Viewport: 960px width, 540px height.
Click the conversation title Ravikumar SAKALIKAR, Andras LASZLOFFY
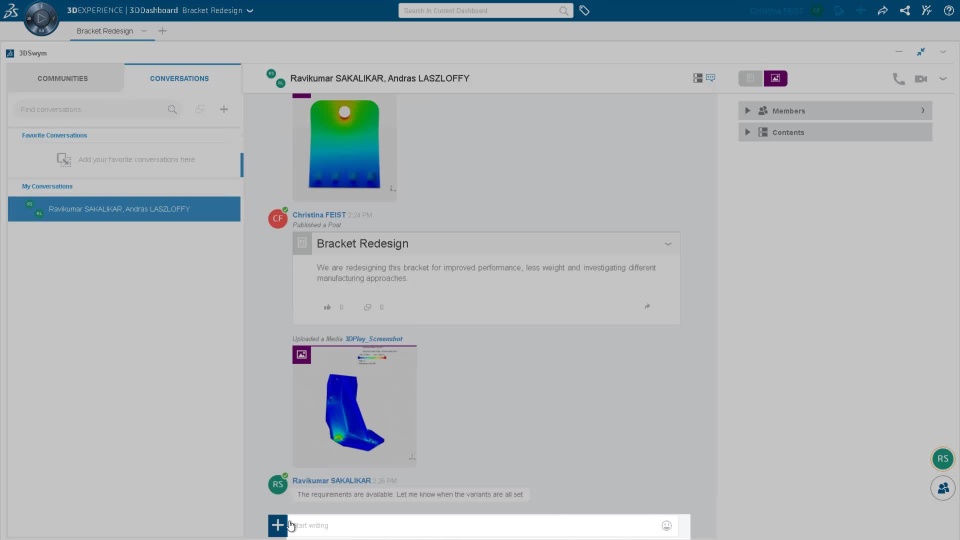tap(380, 78)
